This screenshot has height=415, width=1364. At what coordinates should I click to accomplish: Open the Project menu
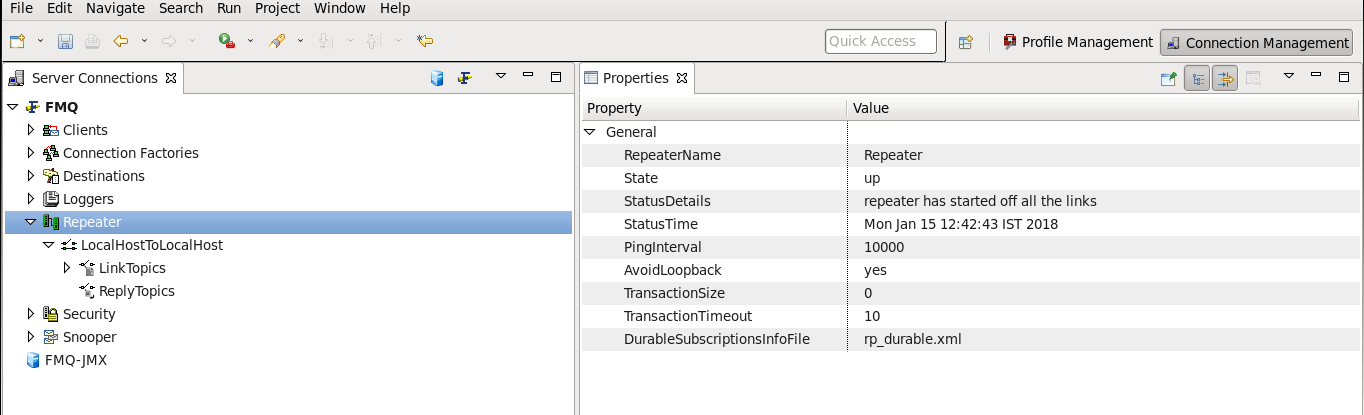pos(277,8)
